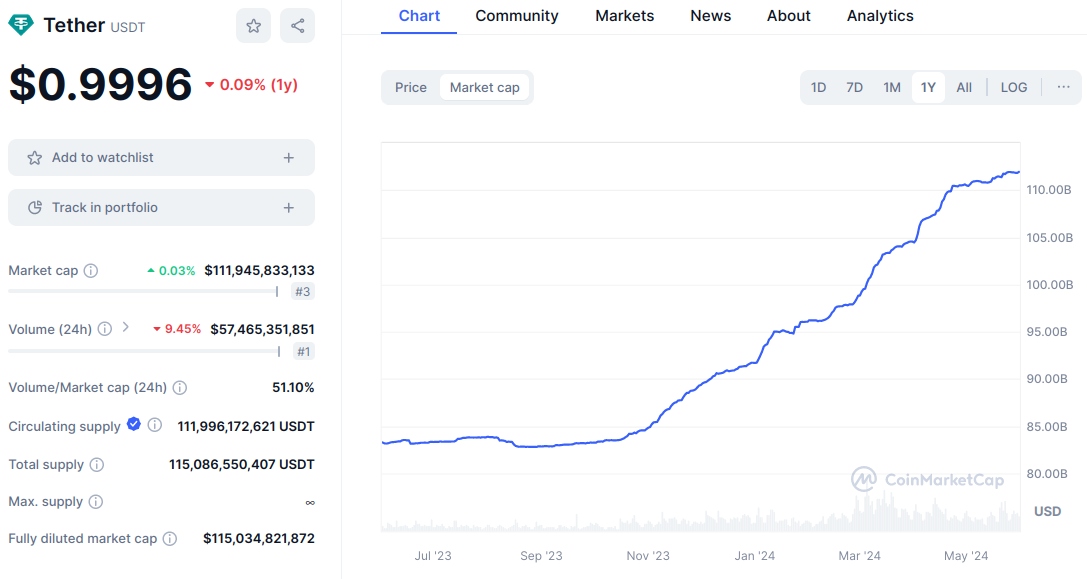The height and width of the screenshot is (579, 1087).
Task: Click the USD currency label on chart
Action: coord(1047,512)
